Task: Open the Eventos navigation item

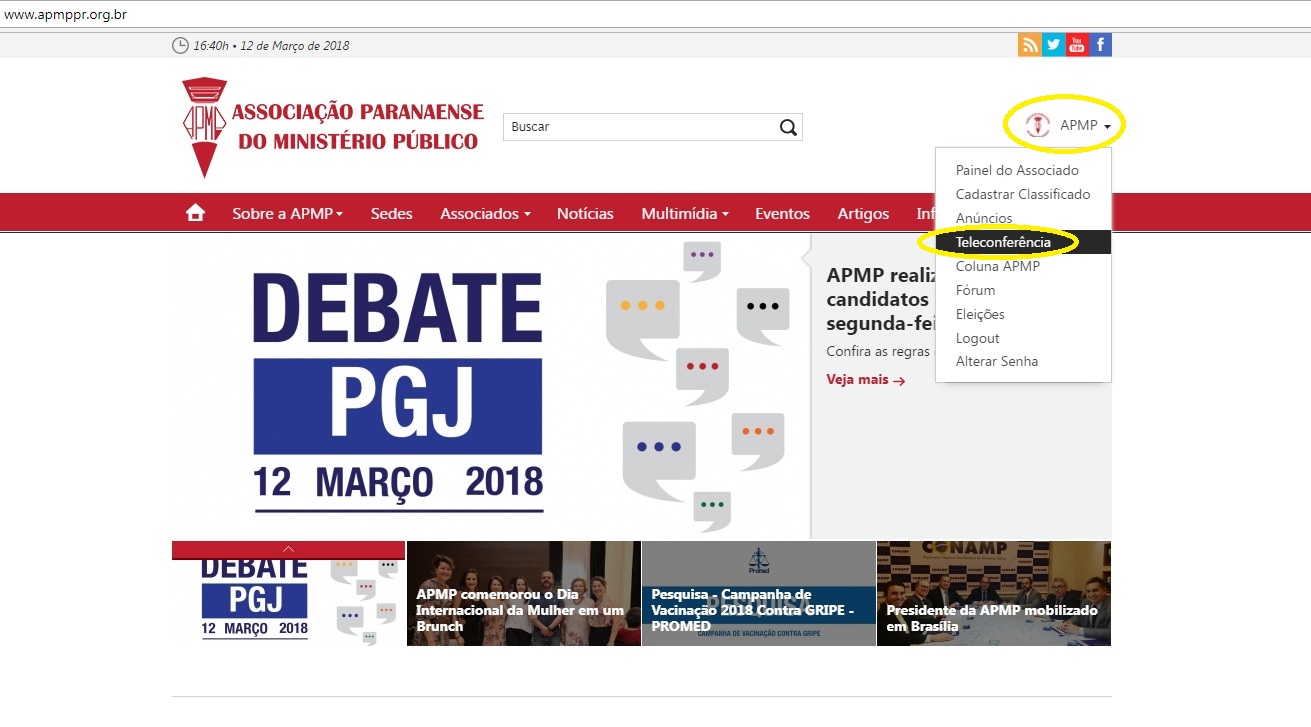Action: coord(782,213)
